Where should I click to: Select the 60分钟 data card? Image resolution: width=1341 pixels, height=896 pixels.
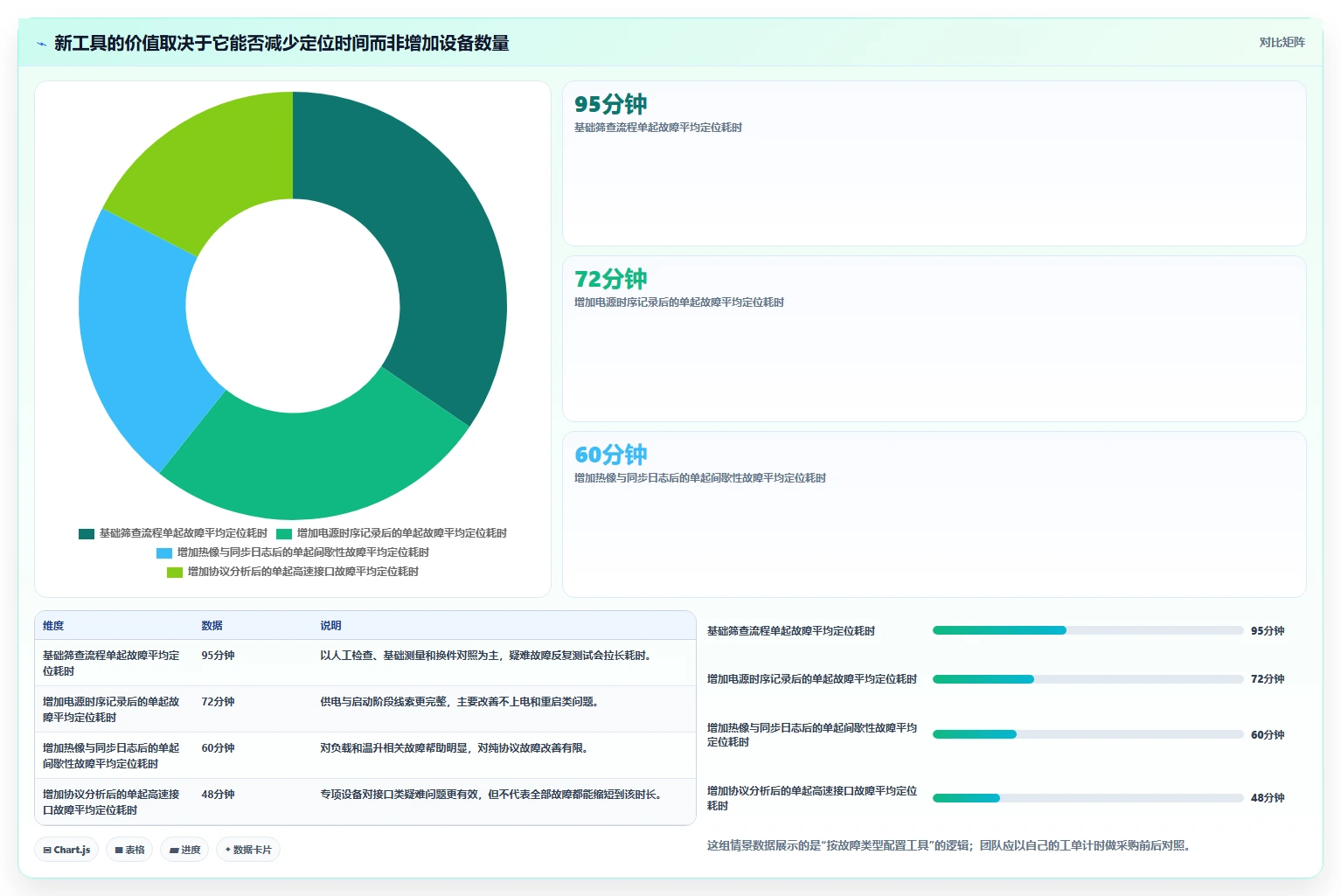(934, 514)
